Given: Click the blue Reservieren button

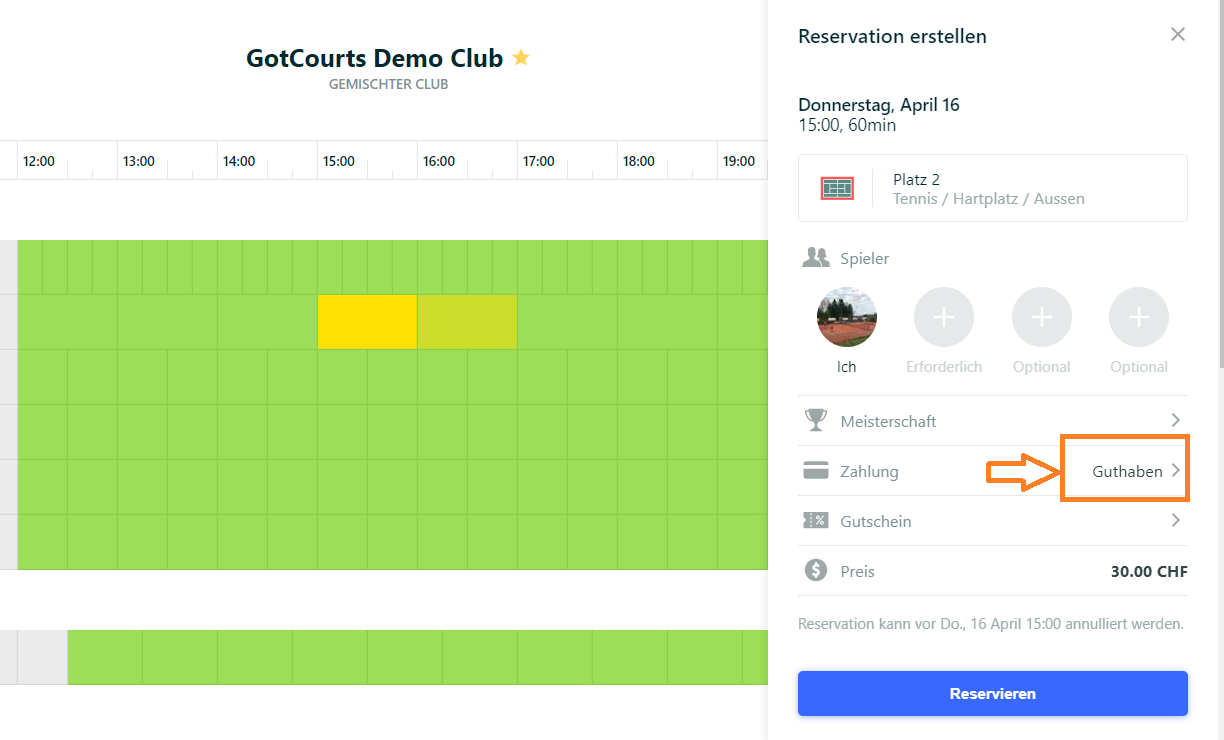Looking at the screenshot, I should [993, 693].
